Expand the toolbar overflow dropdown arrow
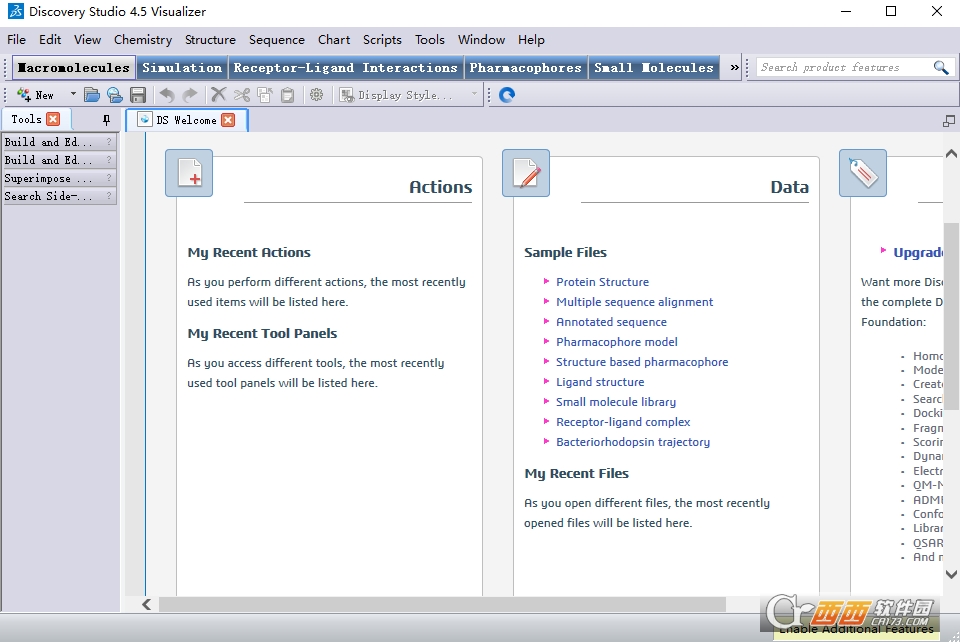Screen dimensions: 960x642 coord(474,94)
